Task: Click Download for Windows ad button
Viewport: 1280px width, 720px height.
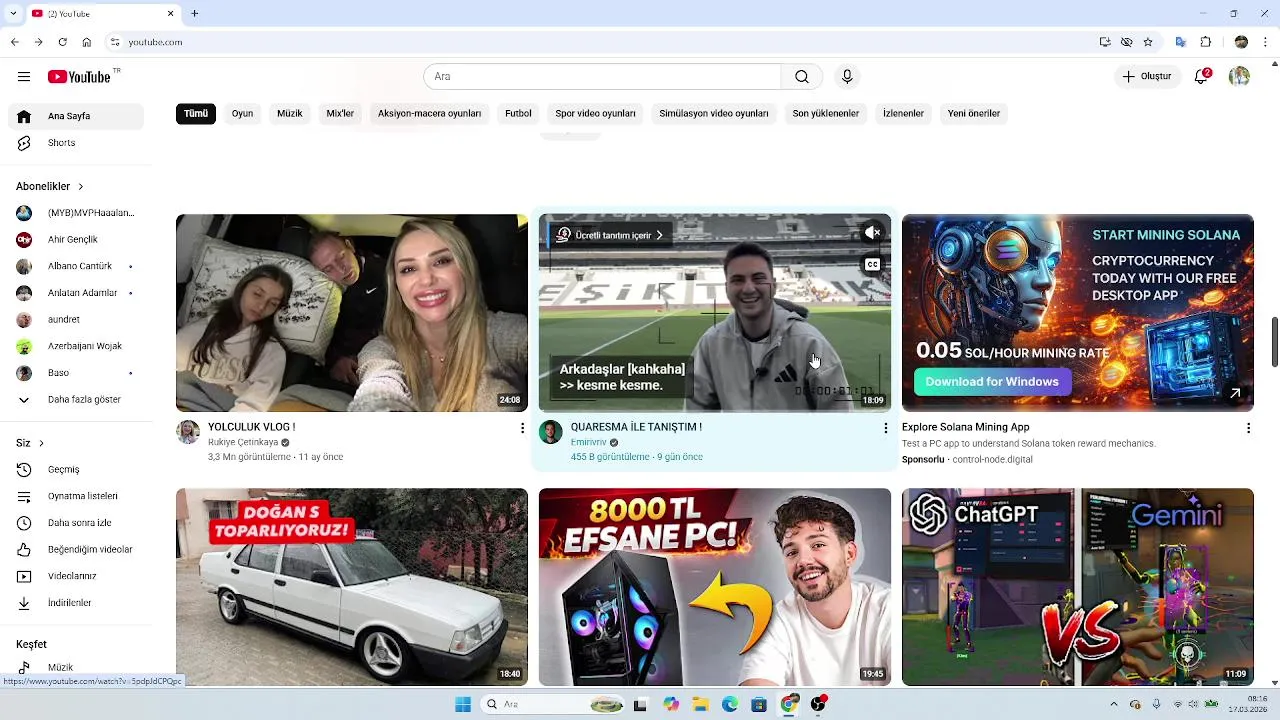Action: pyautogui.click(x=992, y=382)
